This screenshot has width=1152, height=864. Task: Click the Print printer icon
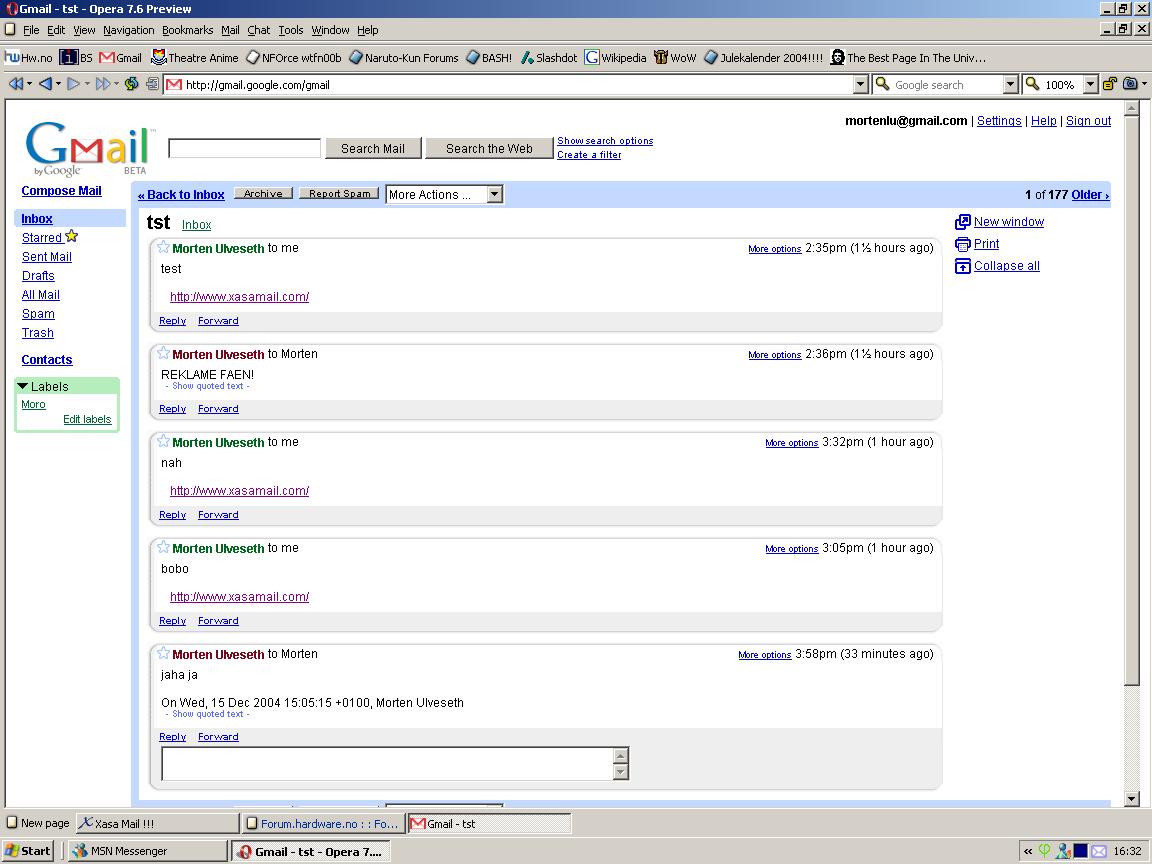point(962,244)
